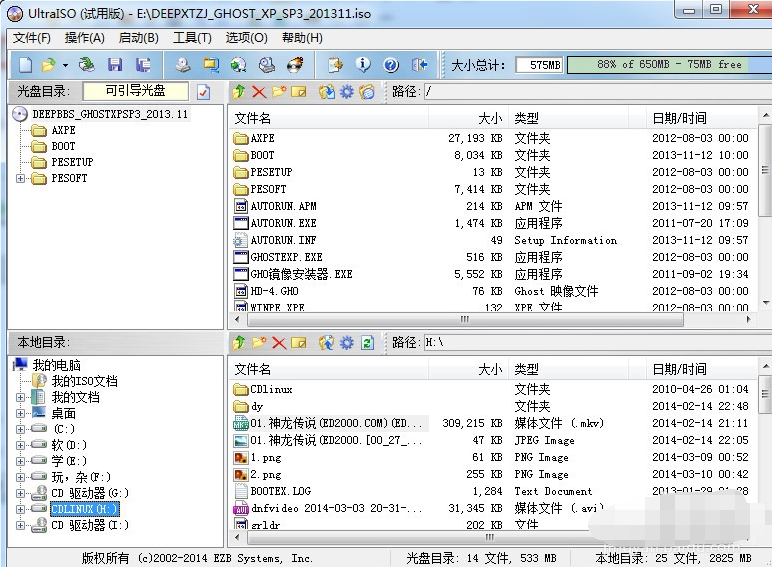
Task: Click the New file toolbar icon
Action: (x=25, y=65)
